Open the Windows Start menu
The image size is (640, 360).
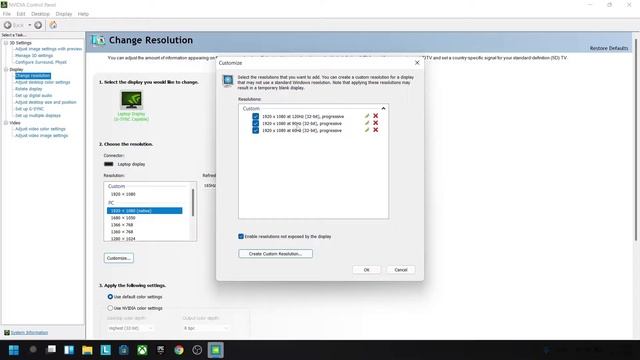coord(14,350)
